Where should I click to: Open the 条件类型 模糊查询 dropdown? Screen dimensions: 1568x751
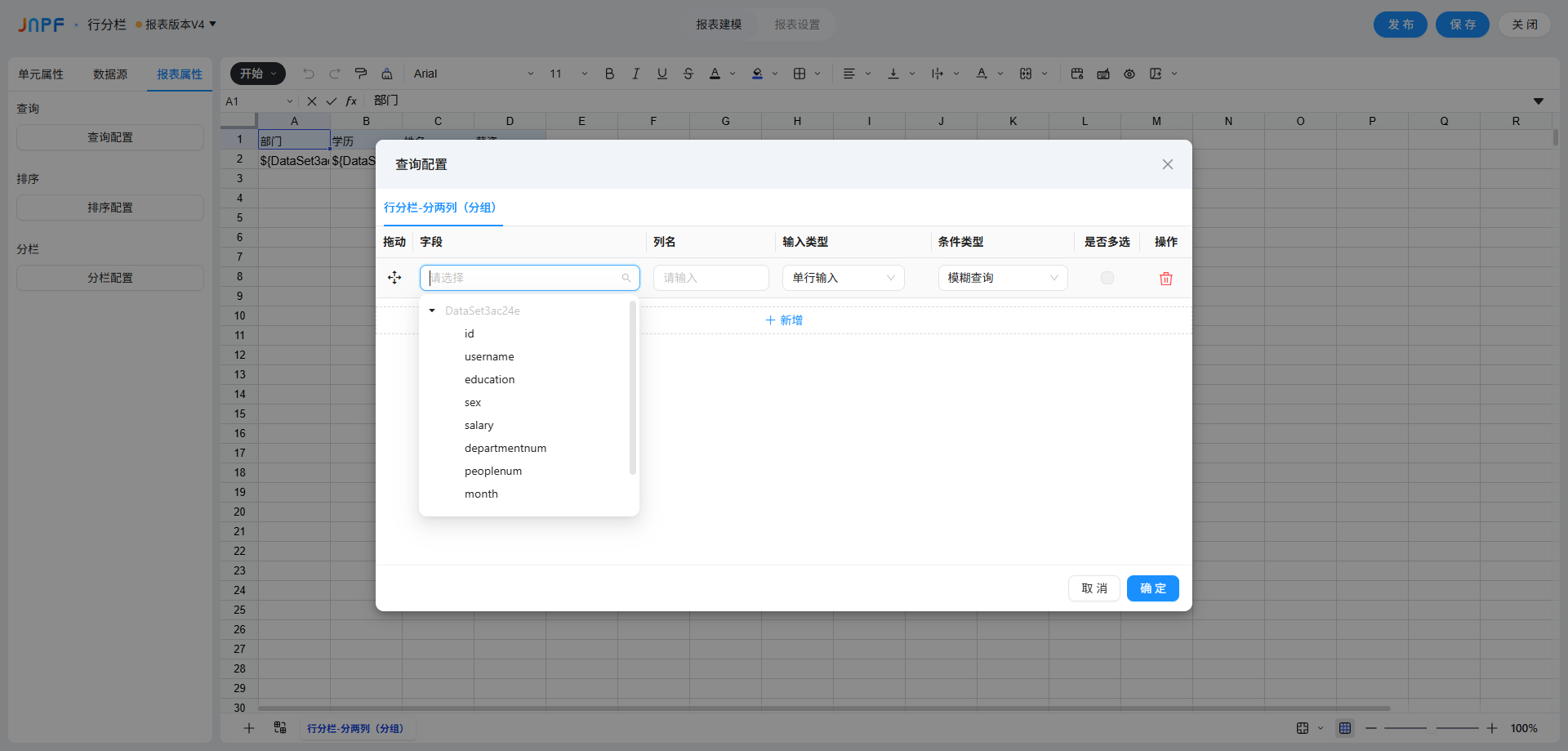(1002, 278)
